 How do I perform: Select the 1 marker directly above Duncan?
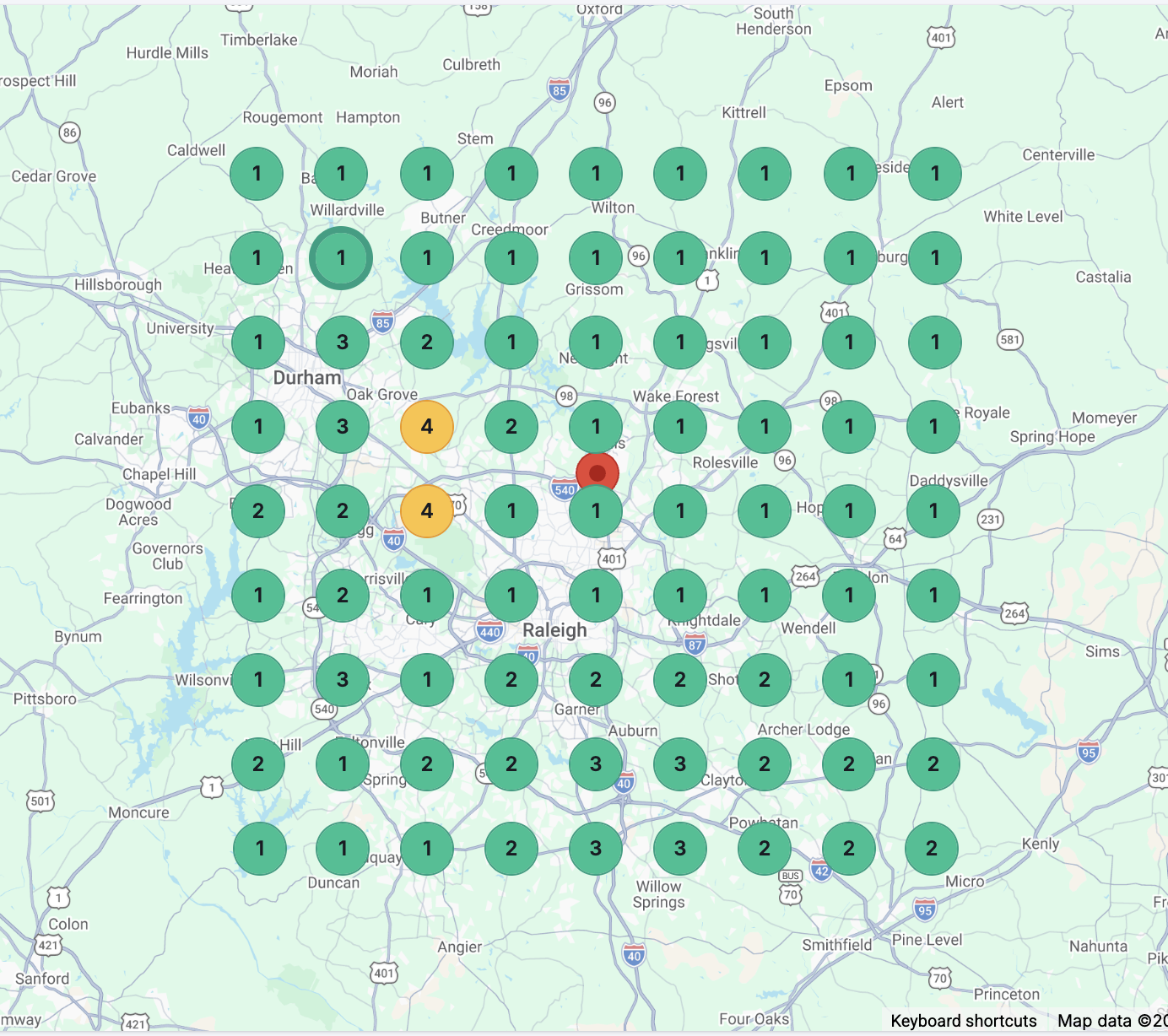click(343, 849)
